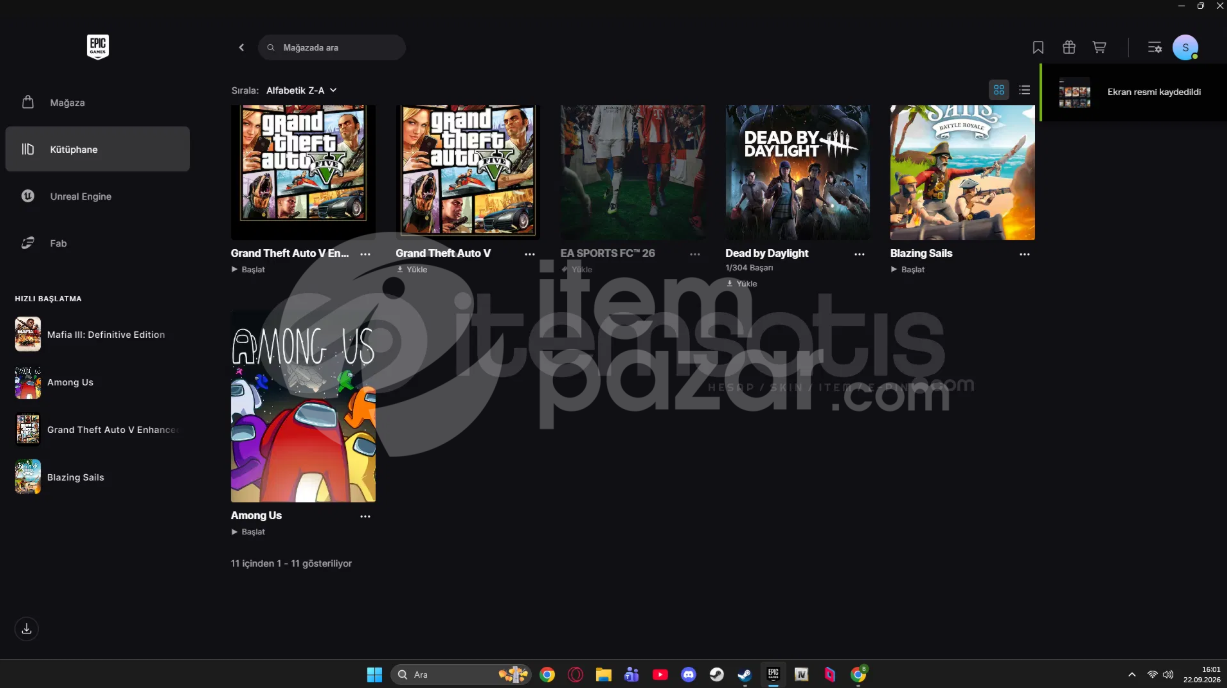Launch Blazing Sails from quick launch
Viewport: 1227px width, 688px height.
point(97,477)
